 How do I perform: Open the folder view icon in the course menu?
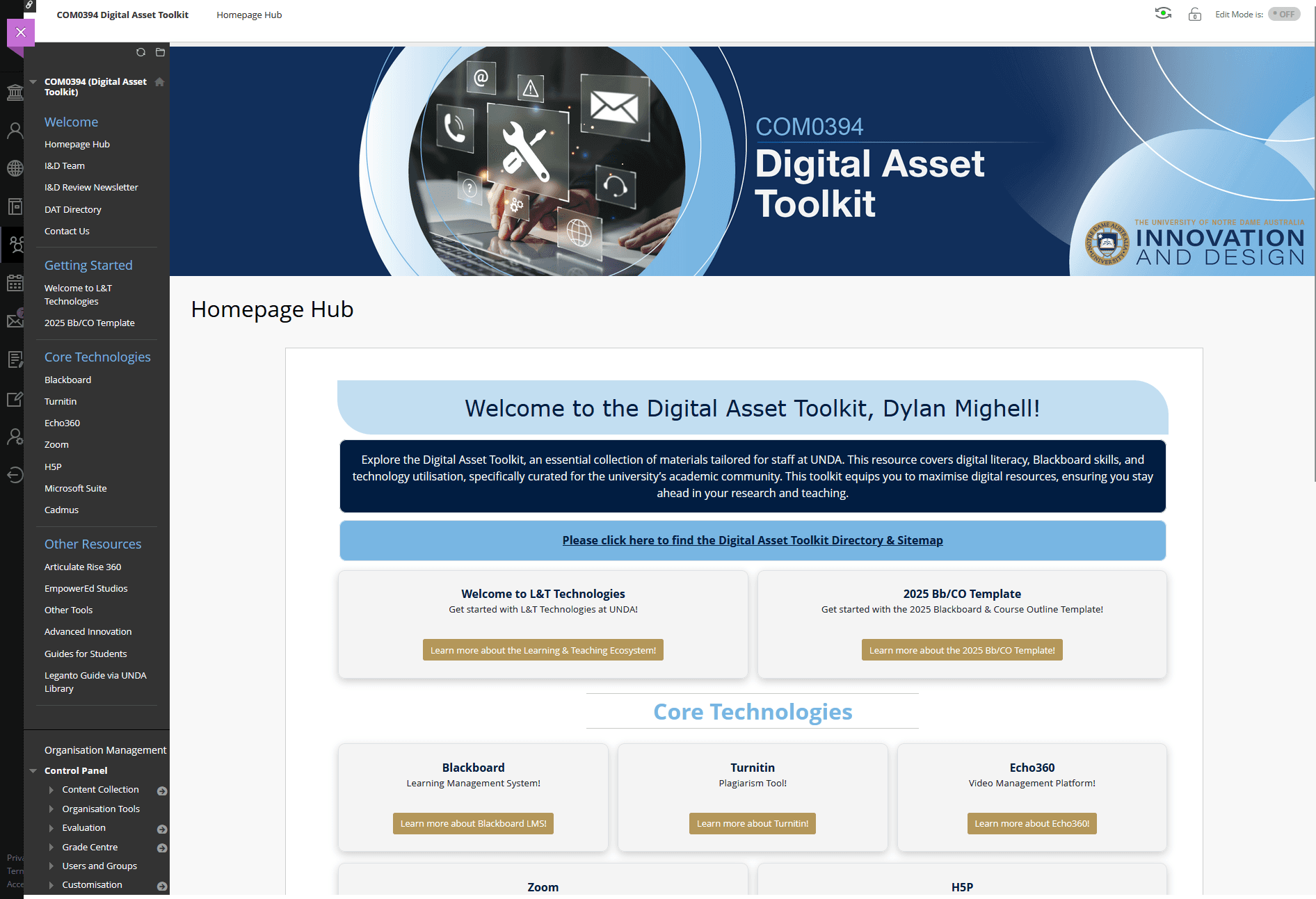pos(160,52)
